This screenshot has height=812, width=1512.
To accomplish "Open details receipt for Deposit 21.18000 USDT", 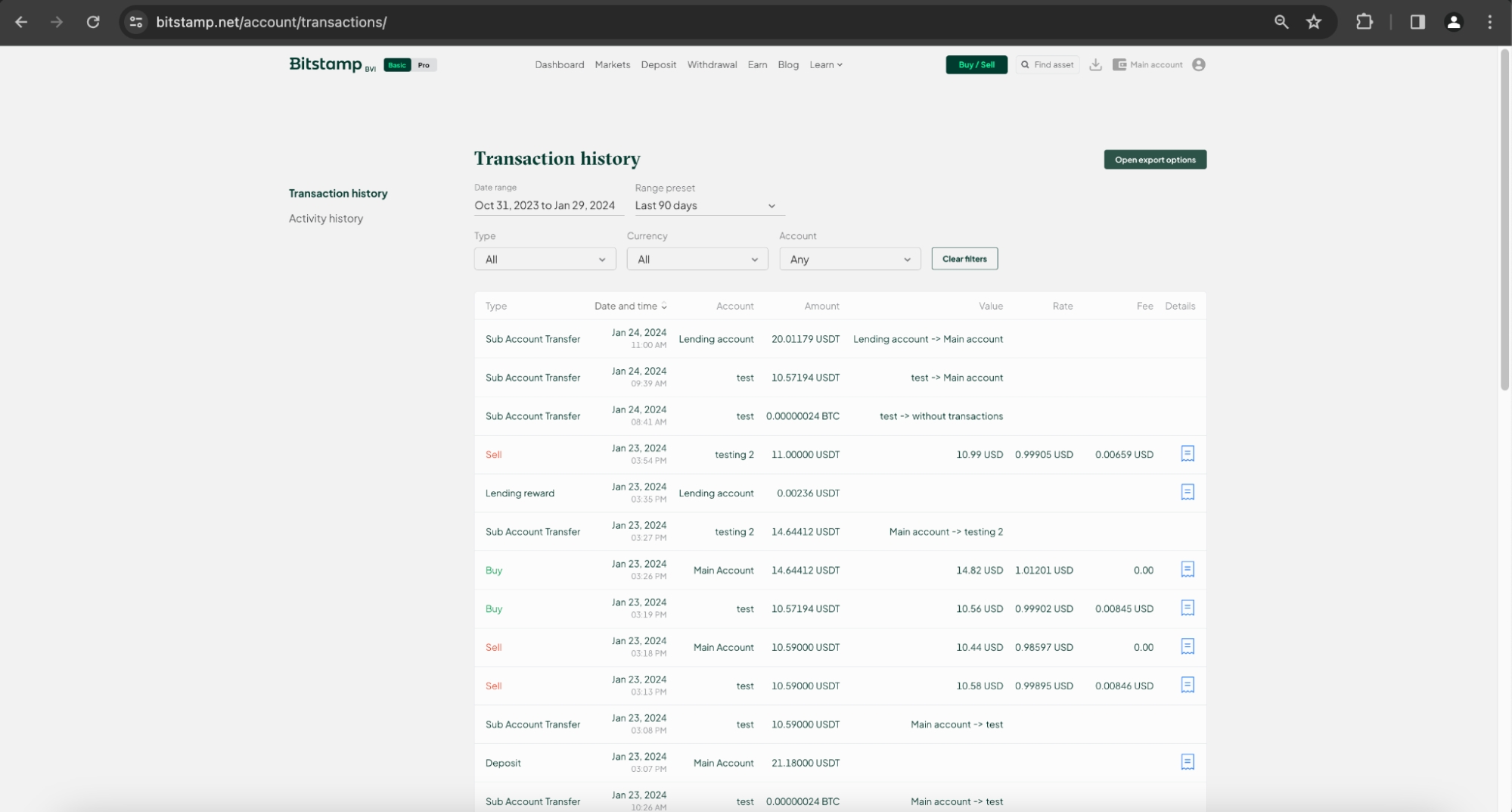I will [1188, 762].
